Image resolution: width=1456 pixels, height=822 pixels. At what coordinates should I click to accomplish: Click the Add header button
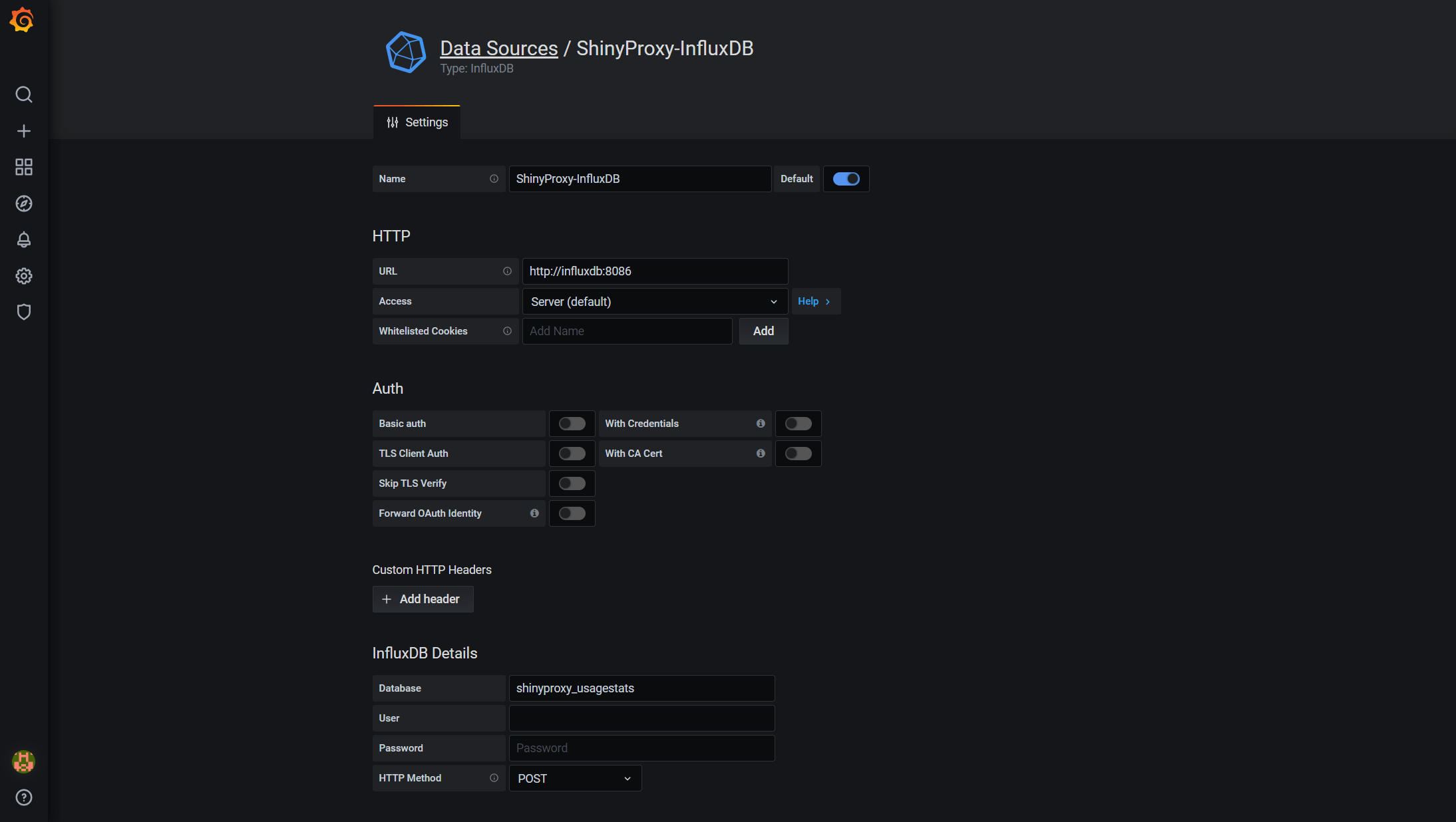(x=423, y=599)
